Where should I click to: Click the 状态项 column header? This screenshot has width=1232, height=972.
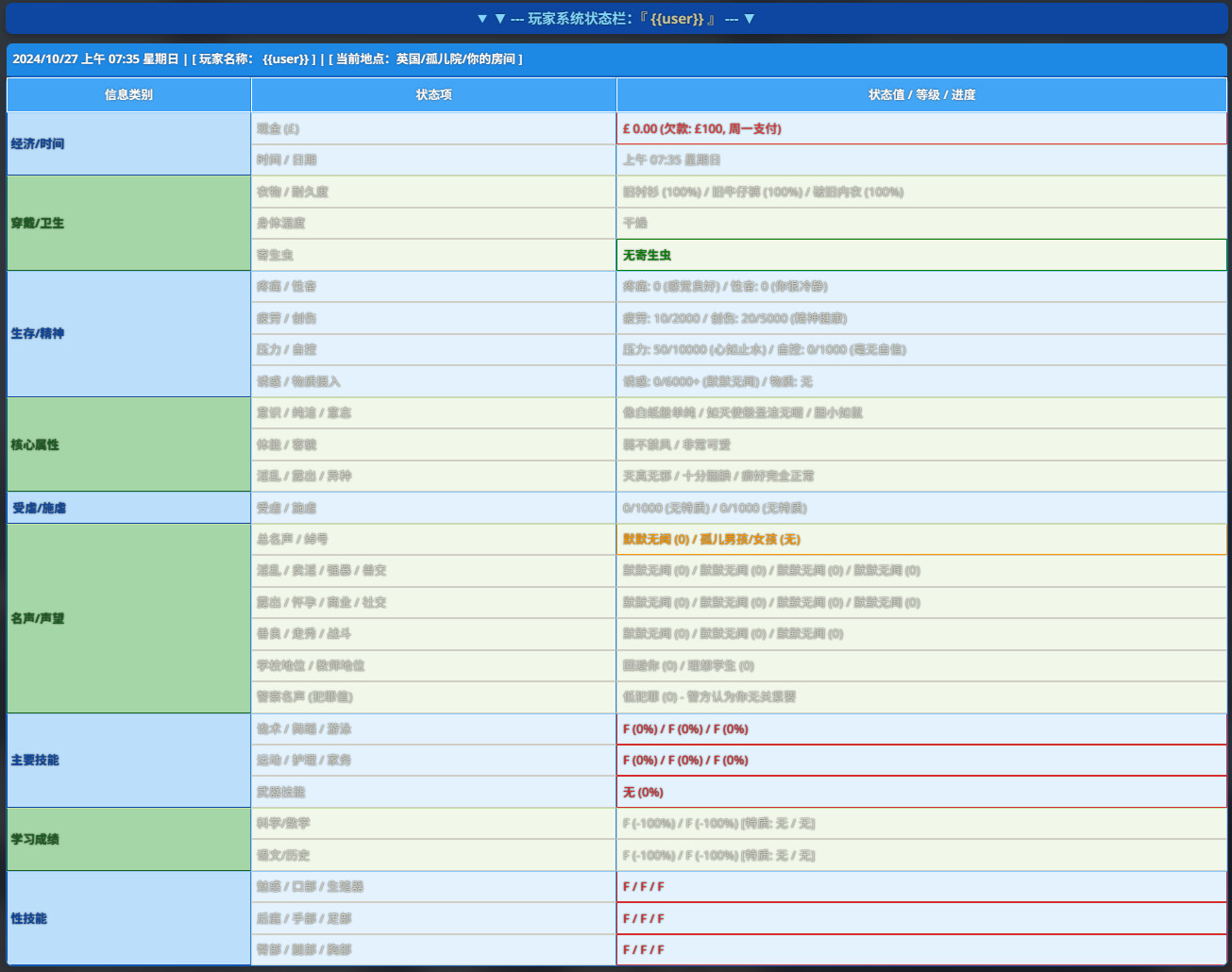tap(433, 95)
